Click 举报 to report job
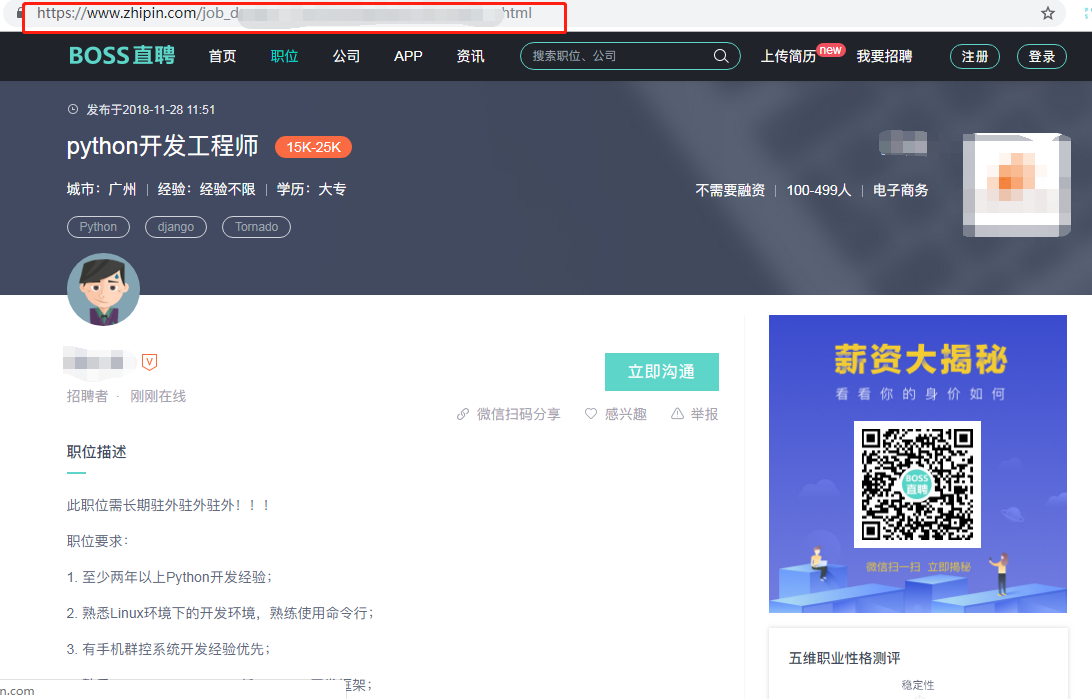This screenshot has height=699, width=1092. (694, 414)
